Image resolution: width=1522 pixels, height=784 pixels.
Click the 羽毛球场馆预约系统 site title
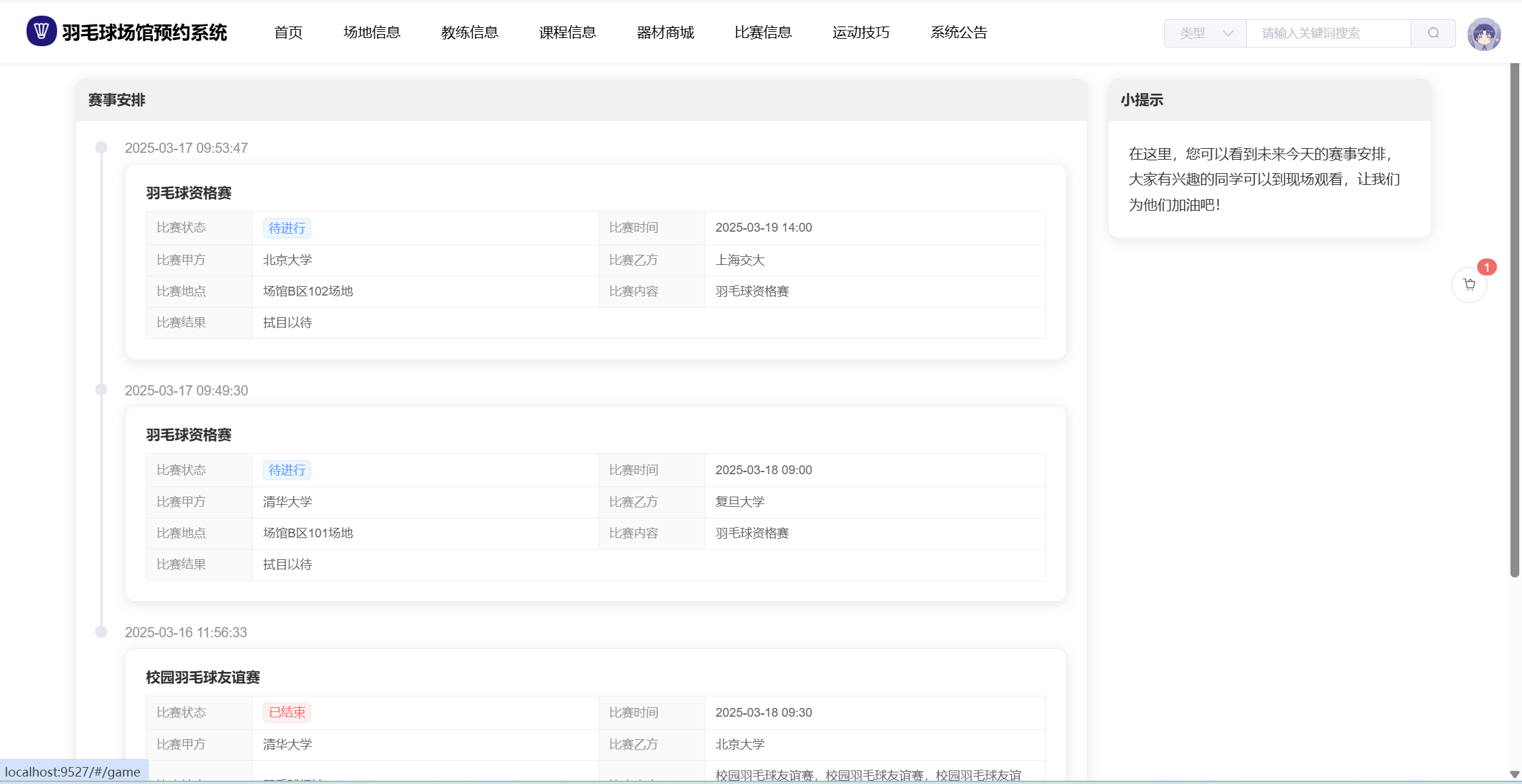145,33
